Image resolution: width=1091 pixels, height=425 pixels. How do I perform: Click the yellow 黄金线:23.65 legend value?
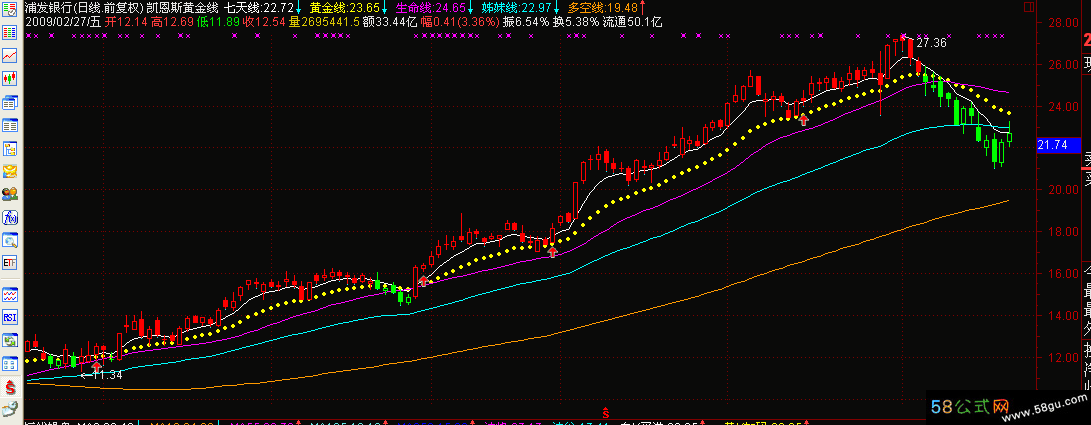344,8
